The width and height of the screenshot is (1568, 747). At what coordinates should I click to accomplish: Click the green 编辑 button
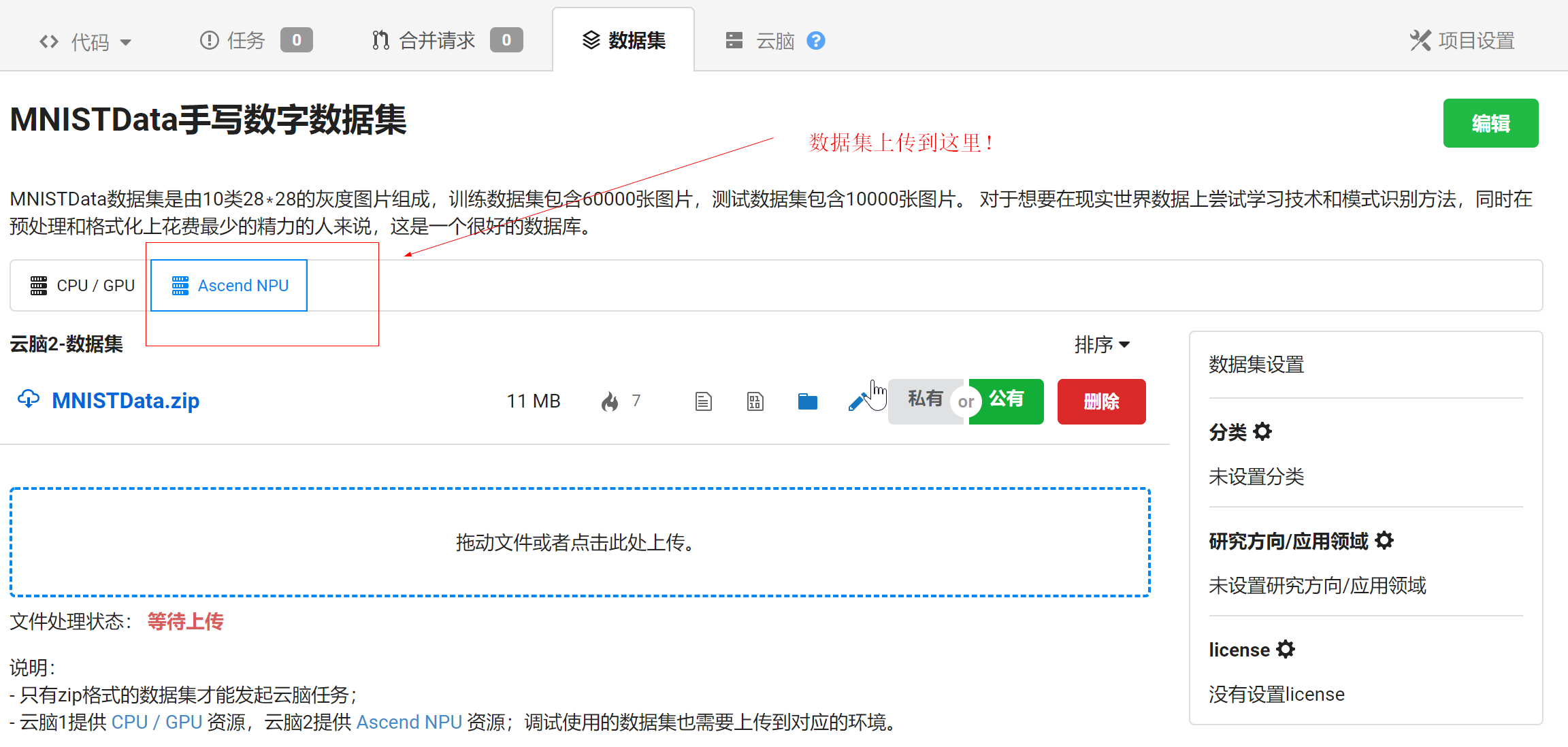(x=1490, y=123)
